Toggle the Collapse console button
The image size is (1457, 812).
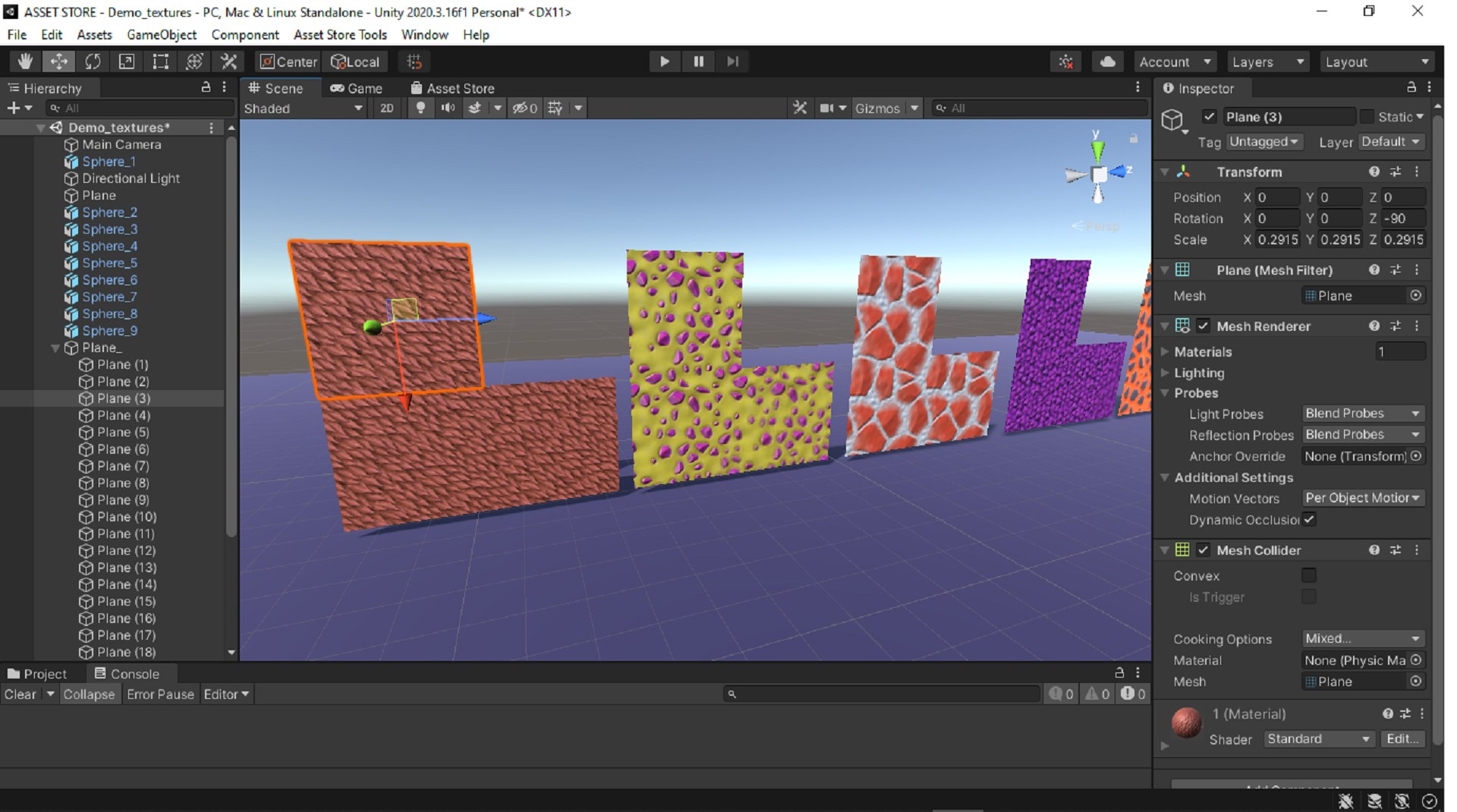[89, 694]
